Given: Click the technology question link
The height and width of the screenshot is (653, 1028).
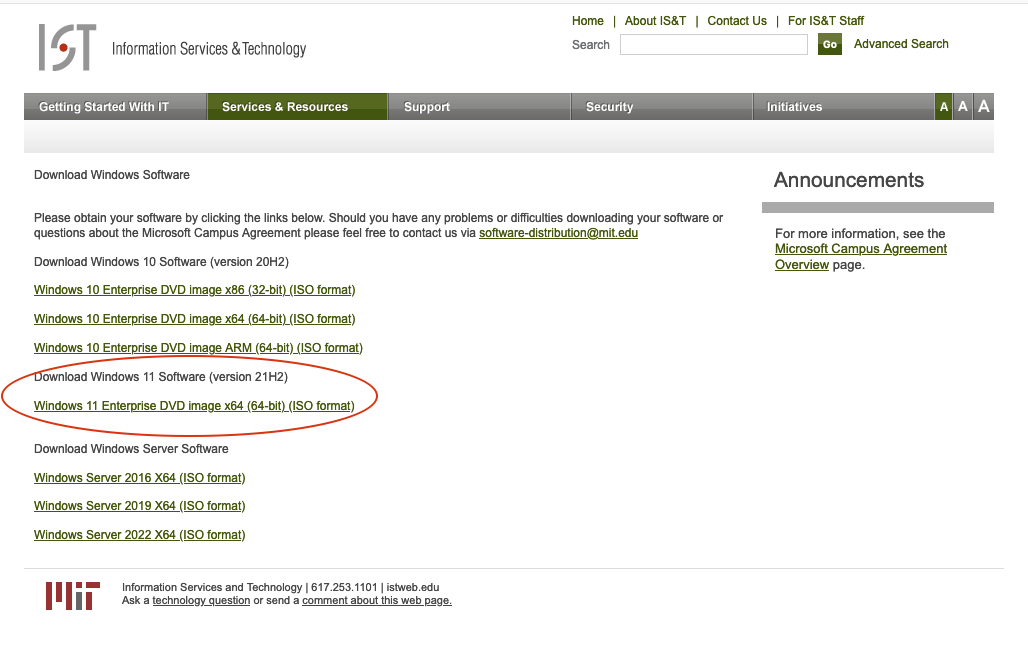Looking at the screenshot, I should [201, 601].
